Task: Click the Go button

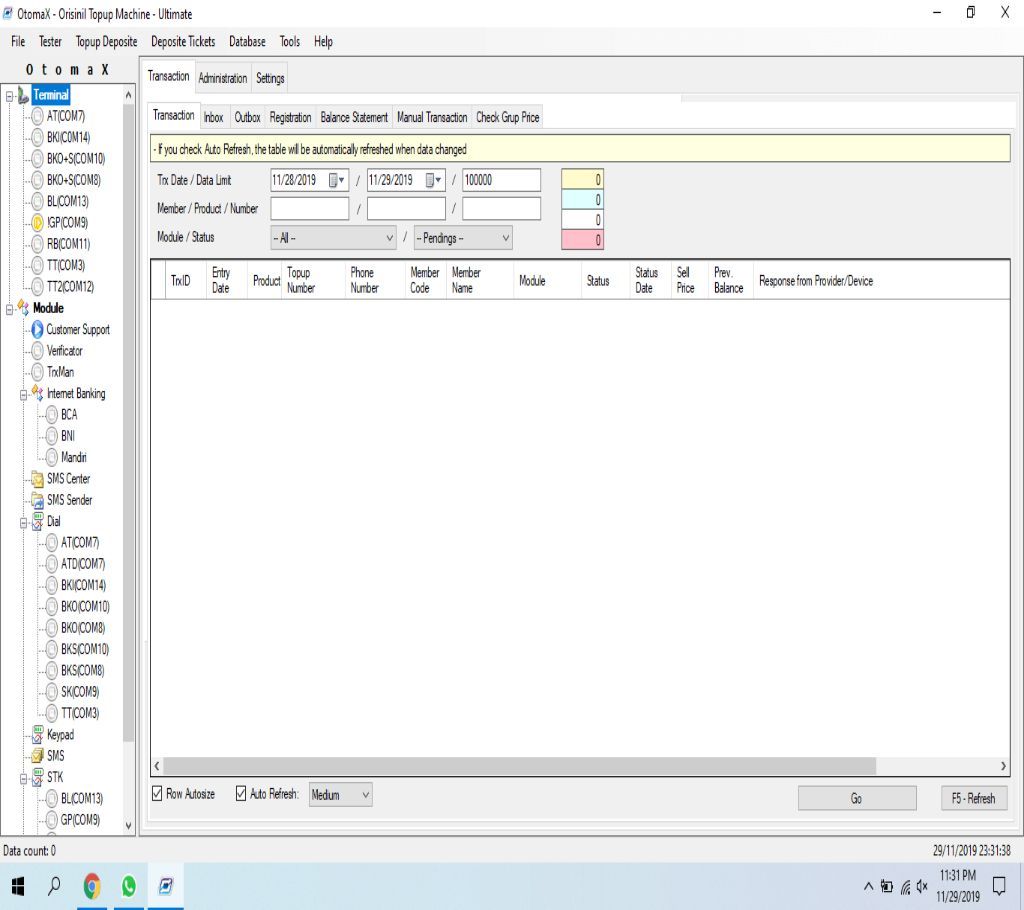Action: pyautogui.click(x=857, y=798)
